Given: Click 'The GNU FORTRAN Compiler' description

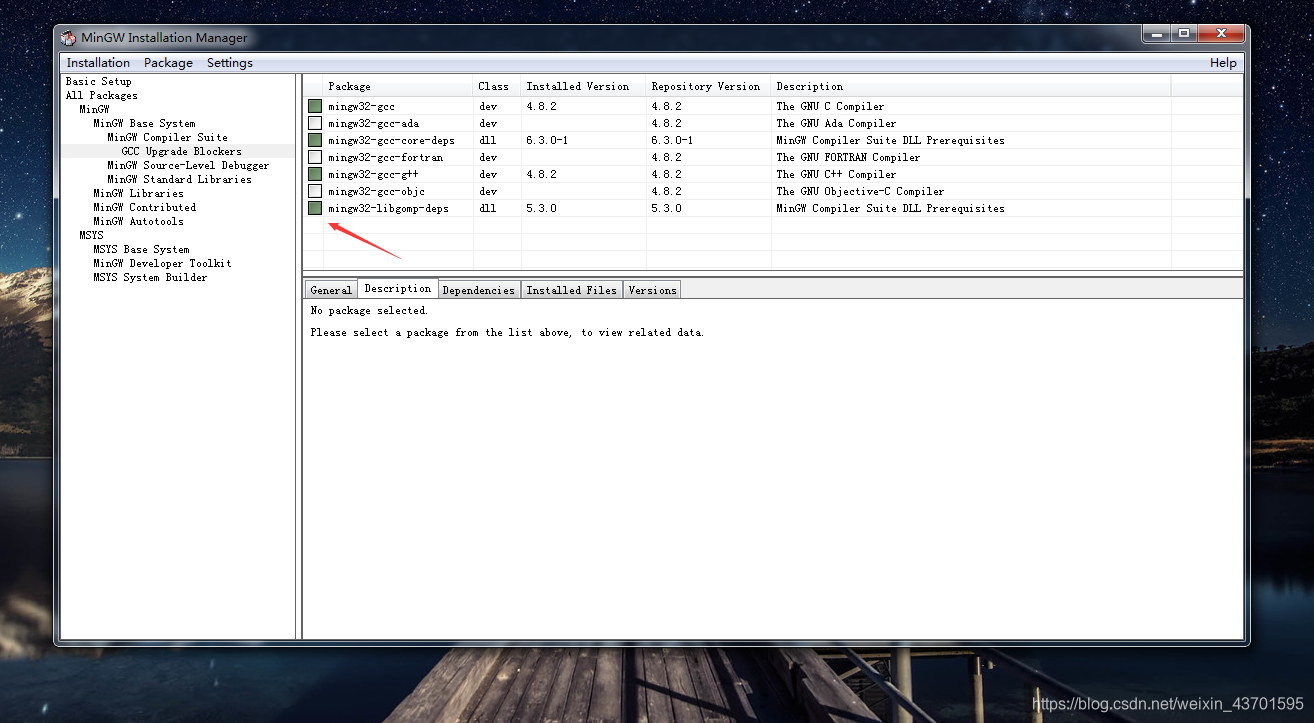Looking at the screenshot, I should coord(848,157).
